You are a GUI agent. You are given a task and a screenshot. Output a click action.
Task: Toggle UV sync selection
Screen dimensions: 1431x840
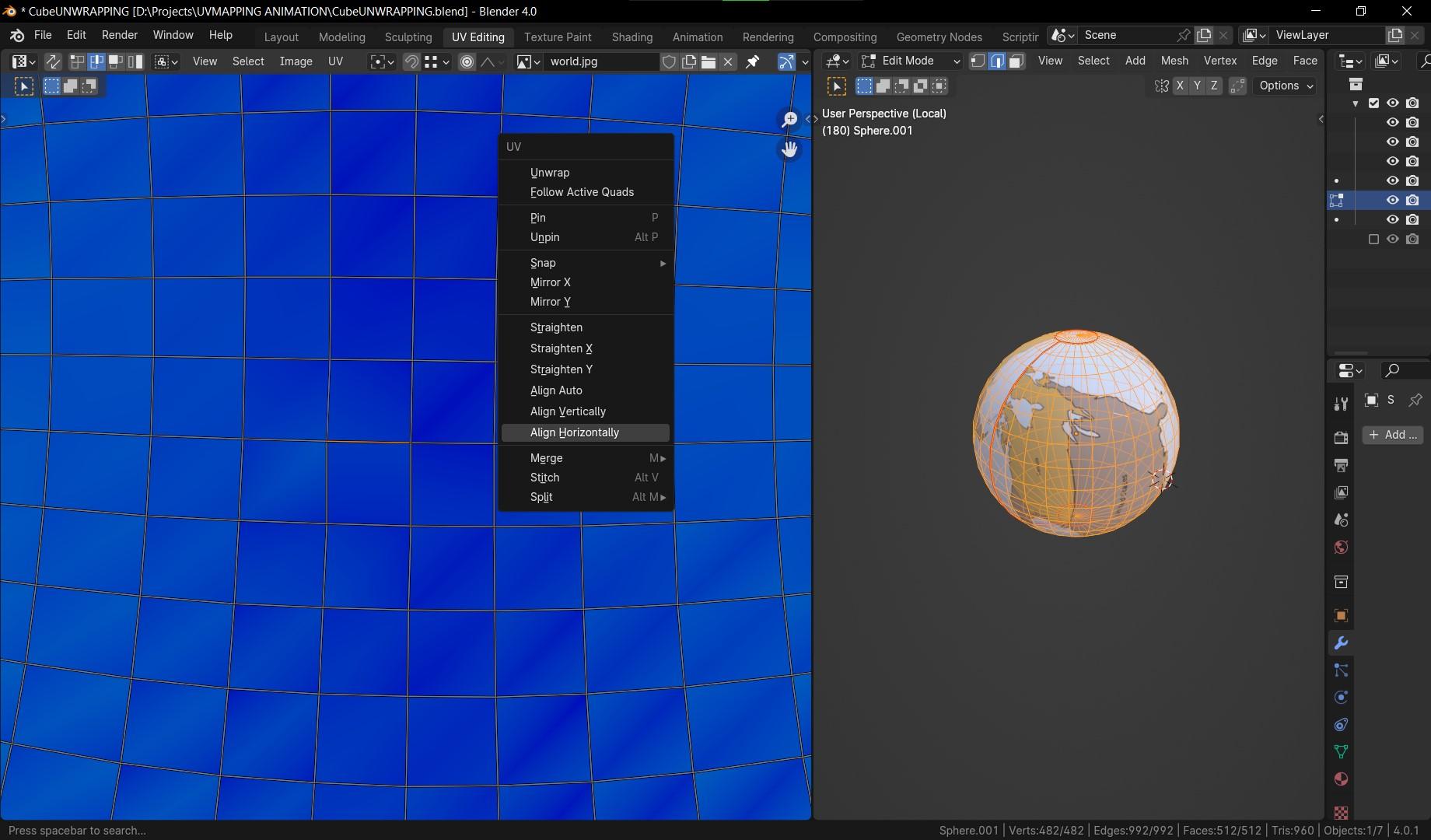coord(53,61)
